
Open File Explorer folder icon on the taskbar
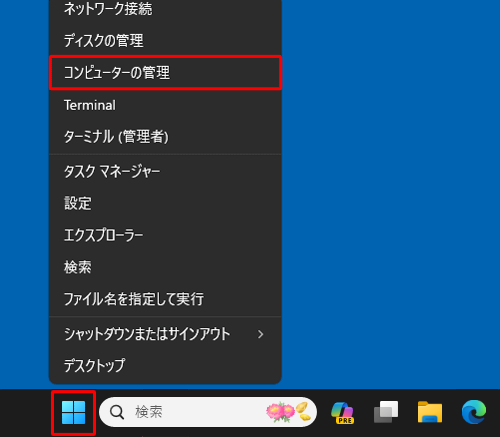tap(430, 412)
